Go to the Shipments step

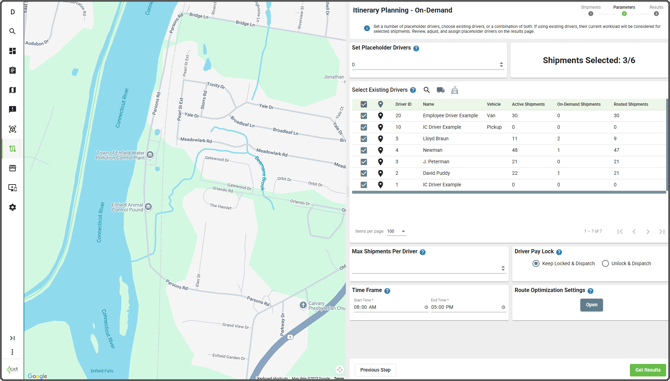pos(591,11)
